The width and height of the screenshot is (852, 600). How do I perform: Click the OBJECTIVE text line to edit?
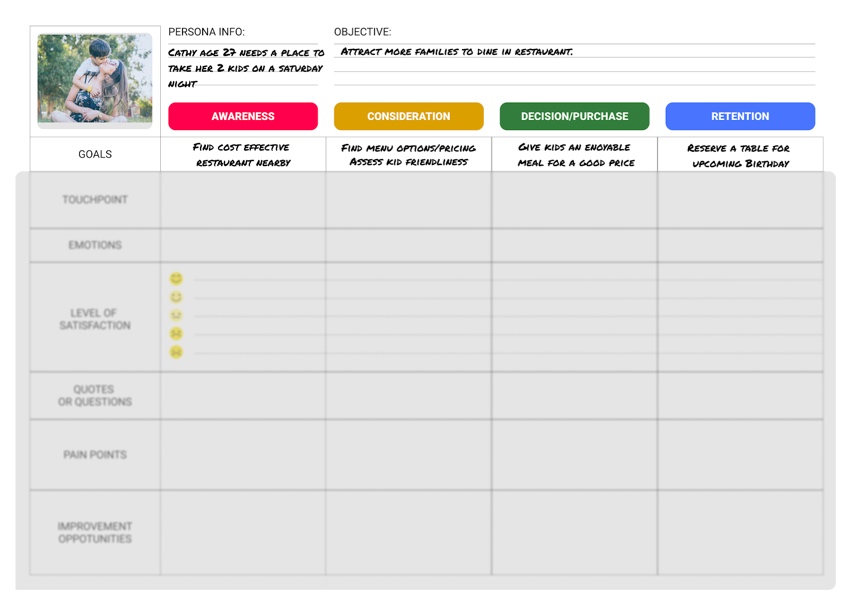(450, 52)
